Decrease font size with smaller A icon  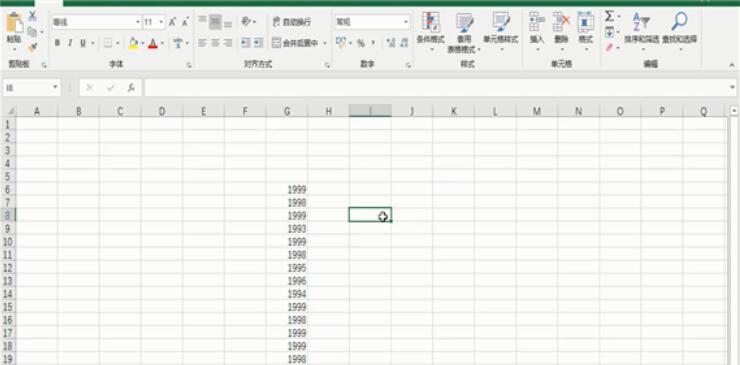185,22
